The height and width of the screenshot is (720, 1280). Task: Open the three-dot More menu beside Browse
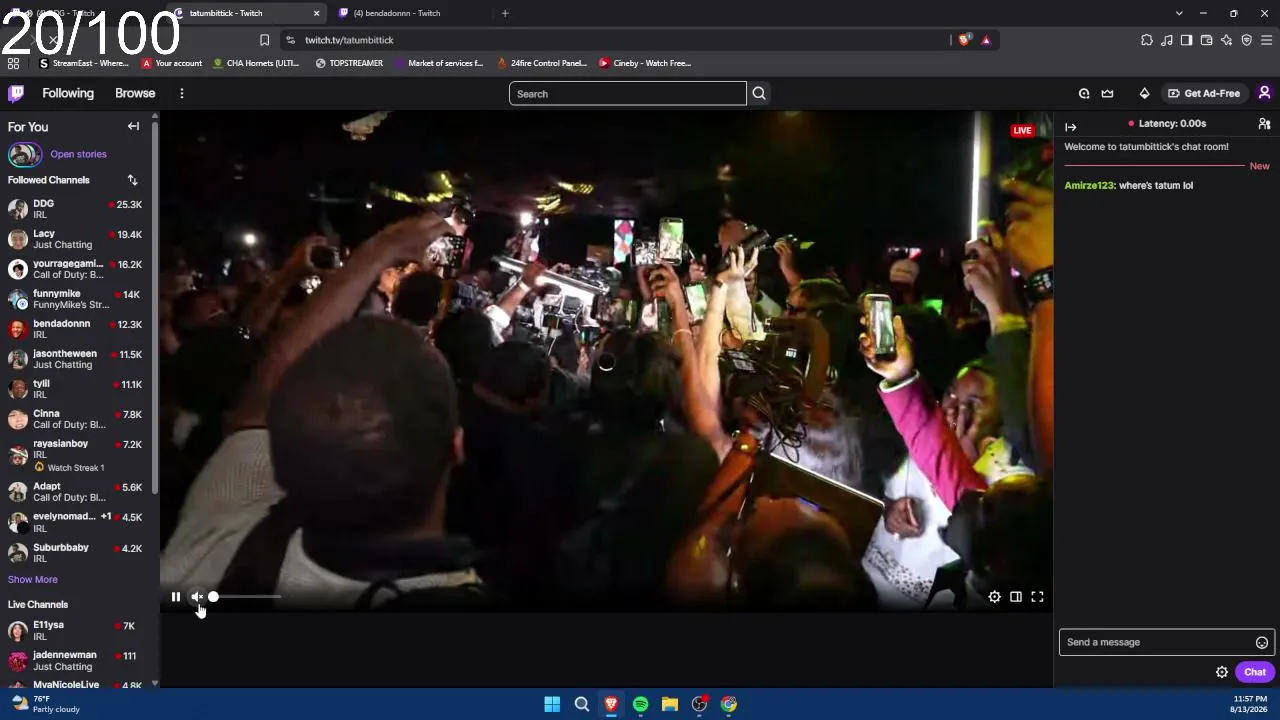pos(181,93)
